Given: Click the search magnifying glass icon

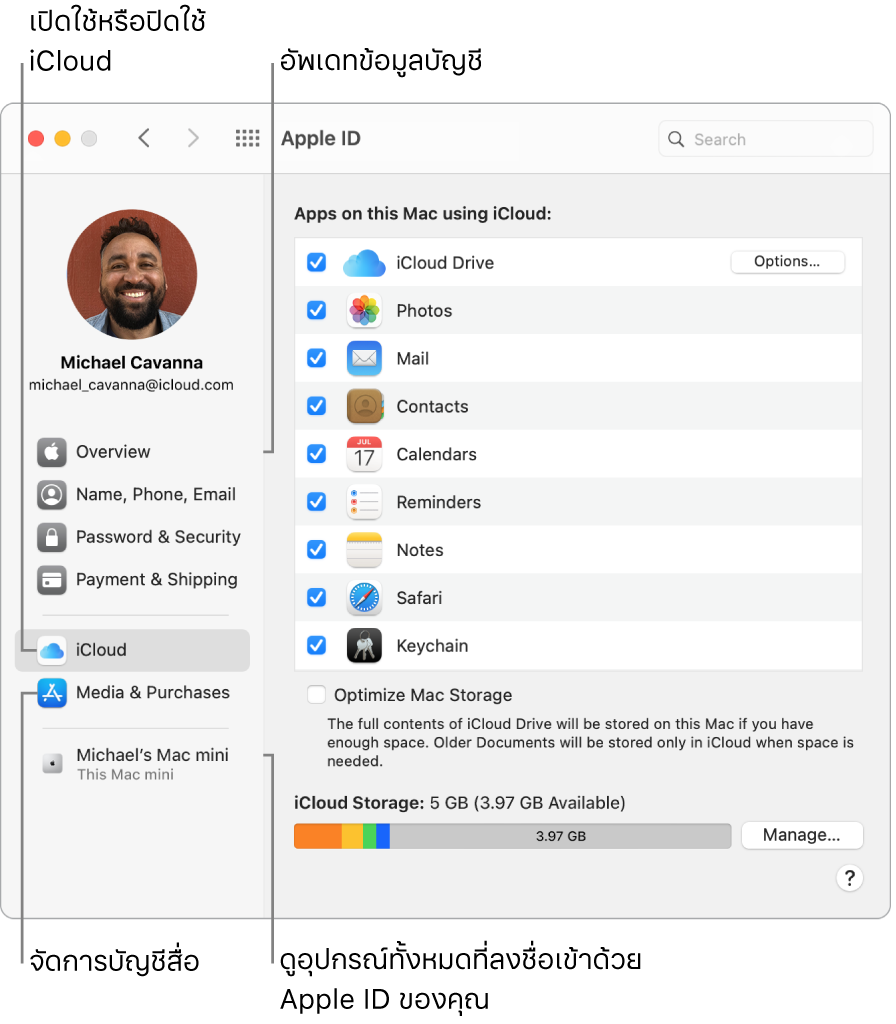Looking at the screenshot, I should (676, 139).
